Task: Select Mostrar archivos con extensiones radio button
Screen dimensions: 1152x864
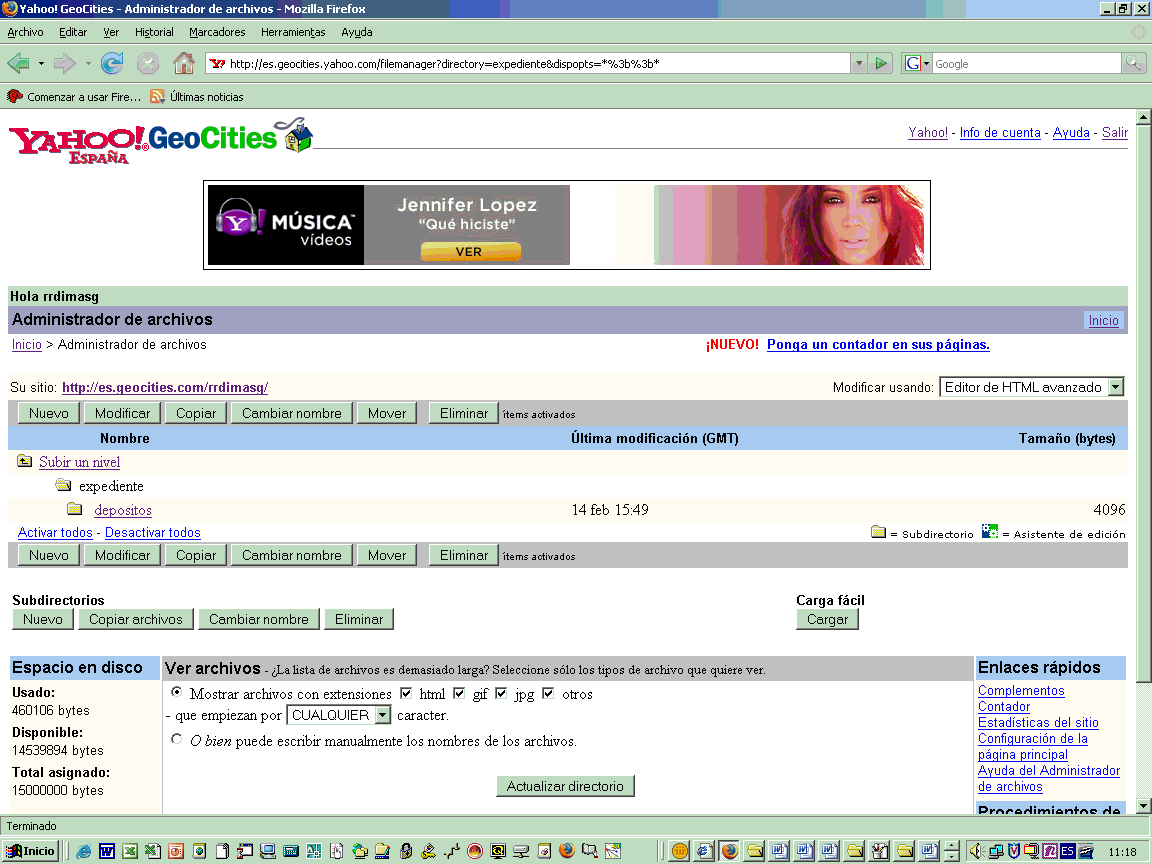Action: 176,692
